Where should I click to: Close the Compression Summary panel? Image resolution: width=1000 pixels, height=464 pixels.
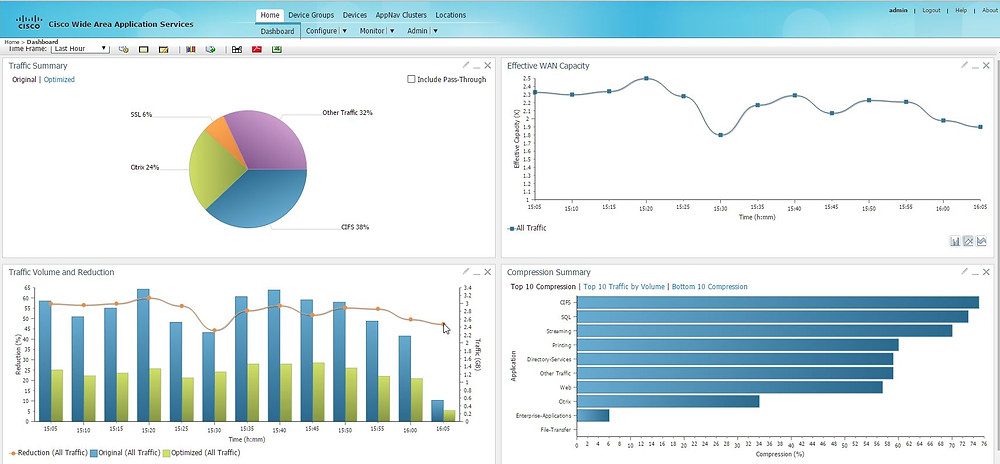(987, 272)
